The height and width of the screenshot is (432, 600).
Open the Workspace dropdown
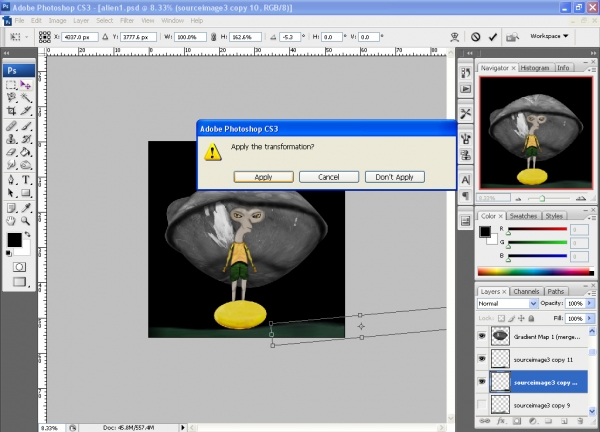549,36
